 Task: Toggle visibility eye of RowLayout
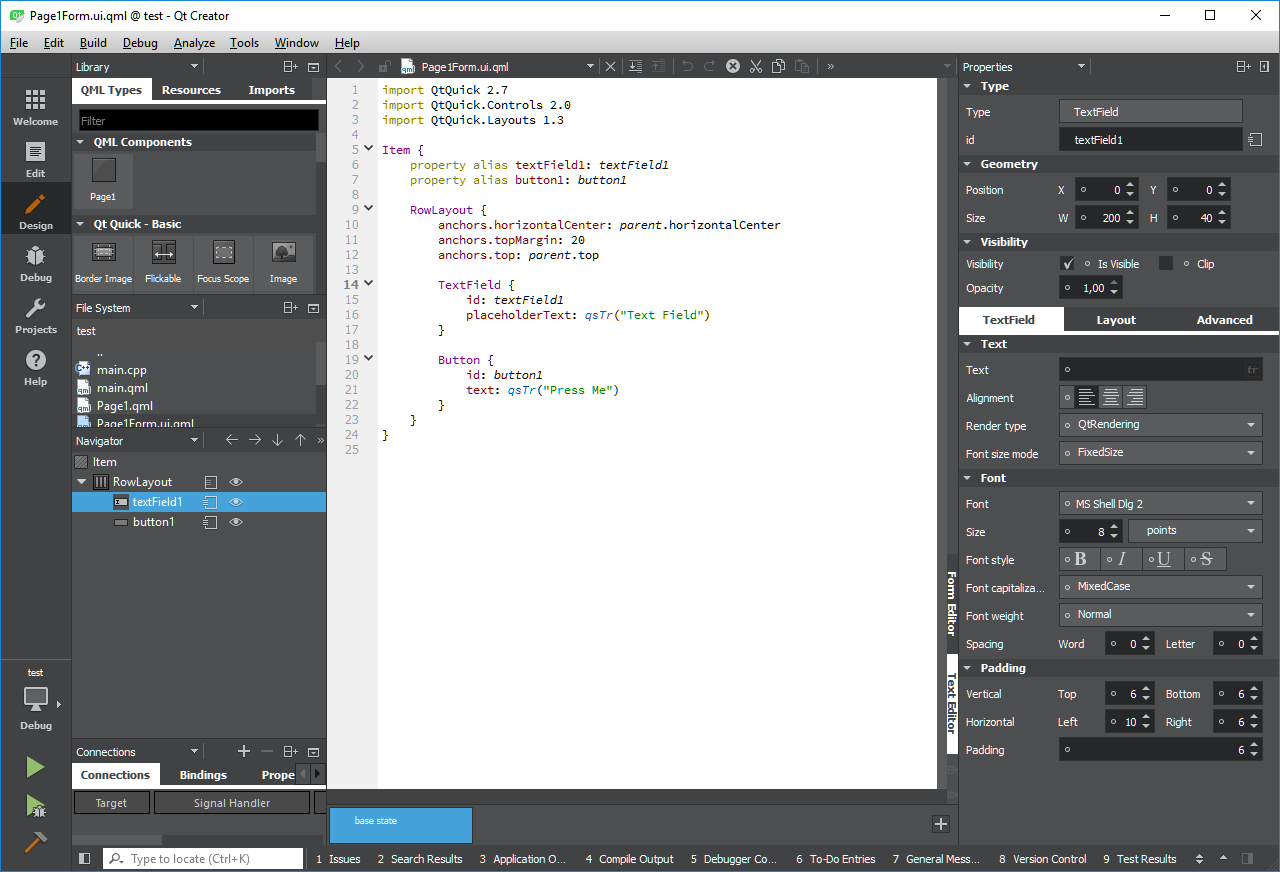point(236,482)
